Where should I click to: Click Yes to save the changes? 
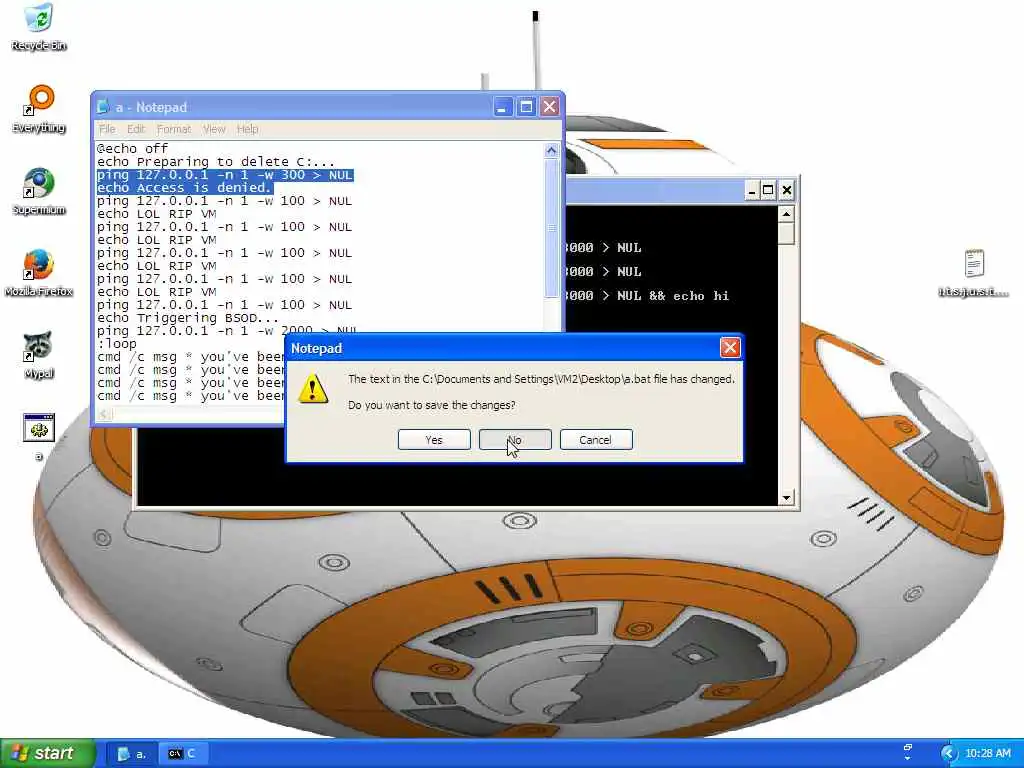coord(434,440)
